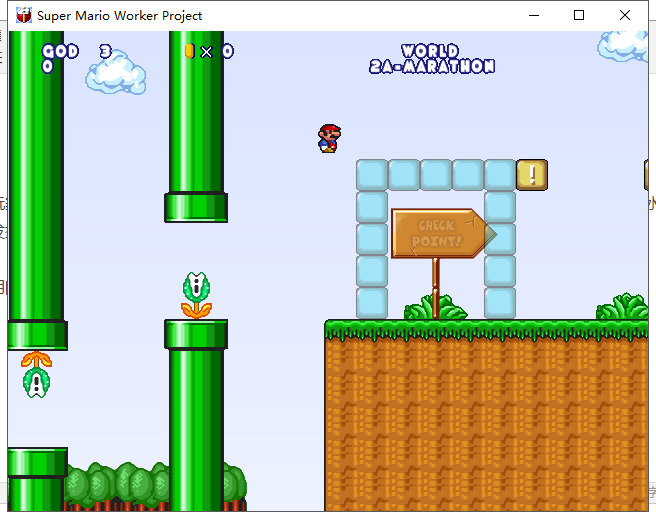Click the lives count number 3
This screenshot has width=656, height=519.
pyautogui.click(x=105, y=51)
